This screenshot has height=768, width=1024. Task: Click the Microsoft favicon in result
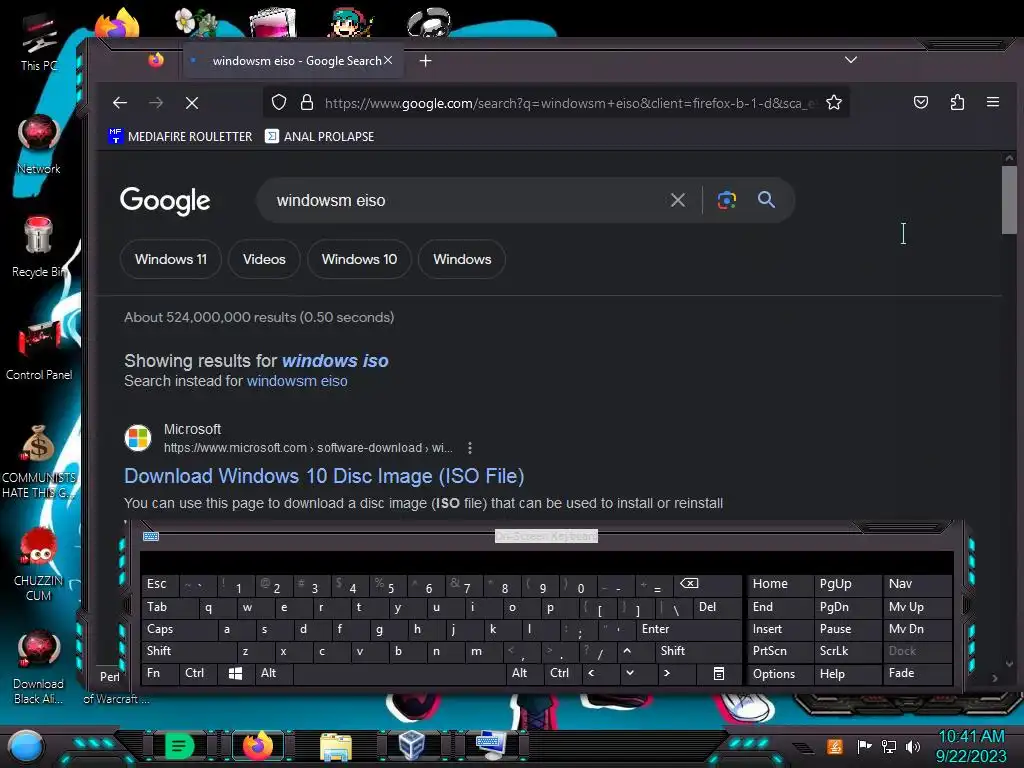[x=138, y=438]
